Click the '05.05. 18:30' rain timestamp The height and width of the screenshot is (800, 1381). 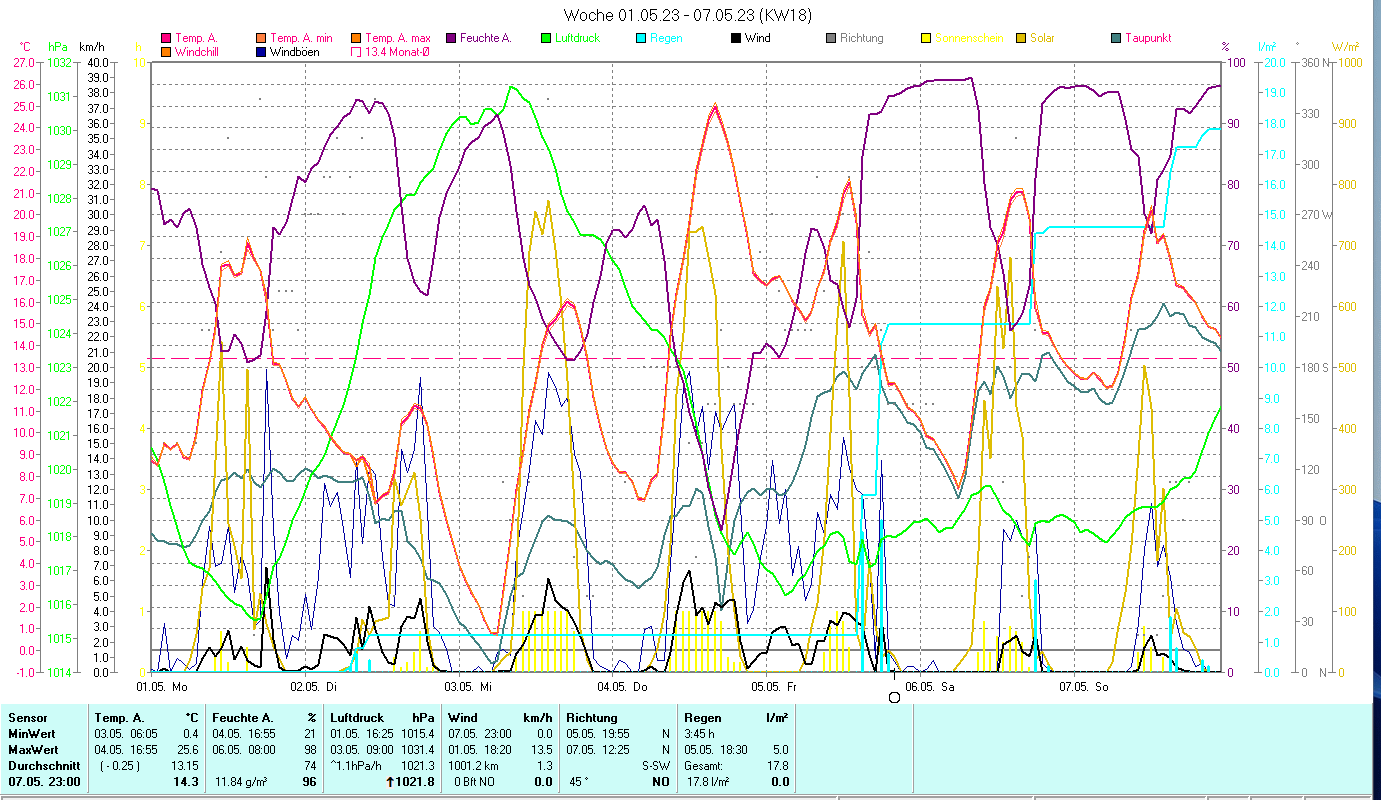716,750
